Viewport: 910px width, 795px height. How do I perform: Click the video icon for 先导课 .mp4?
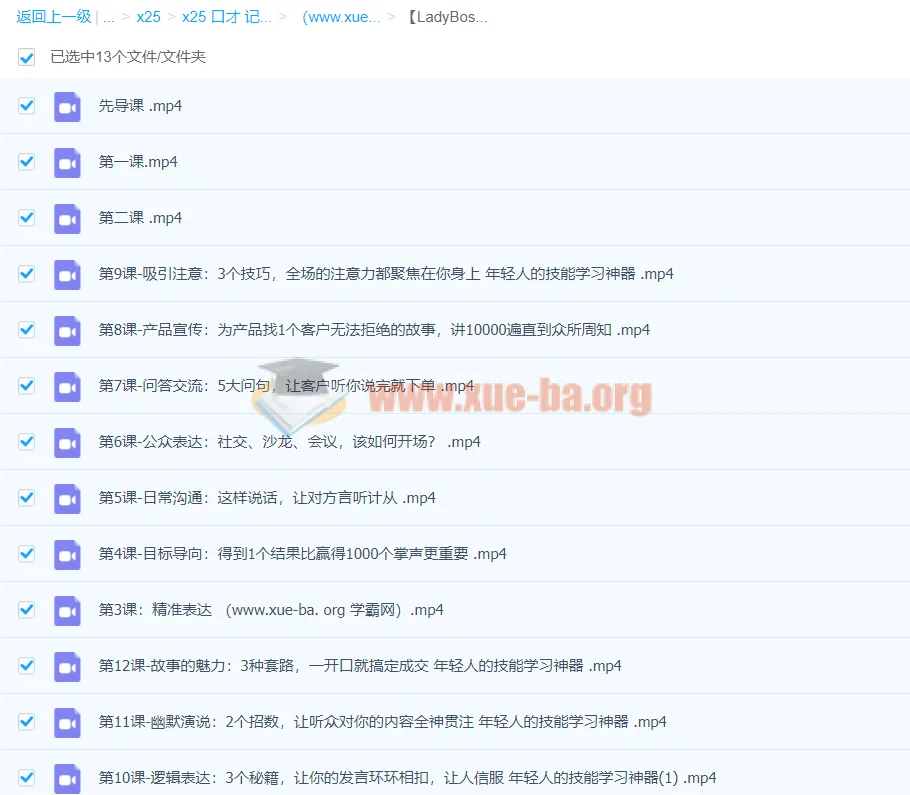(67, 106)
